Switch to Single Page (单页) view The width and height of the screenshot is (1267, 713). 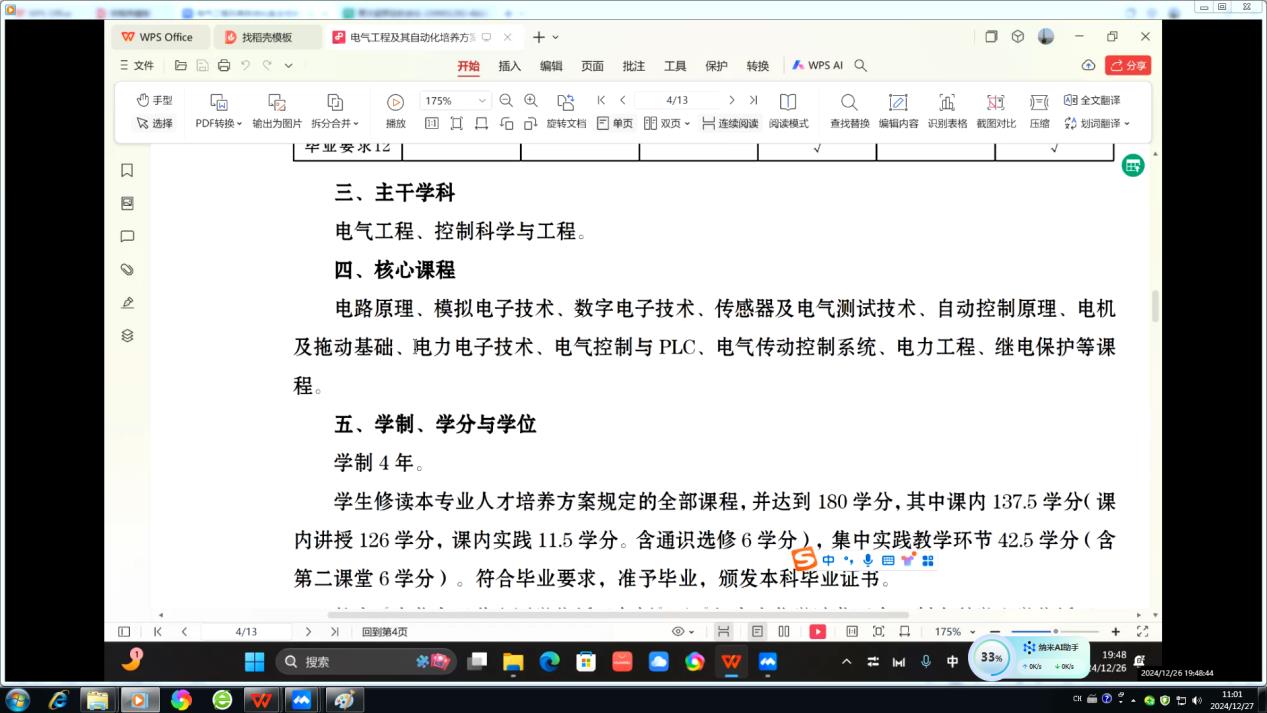point(614,123)
